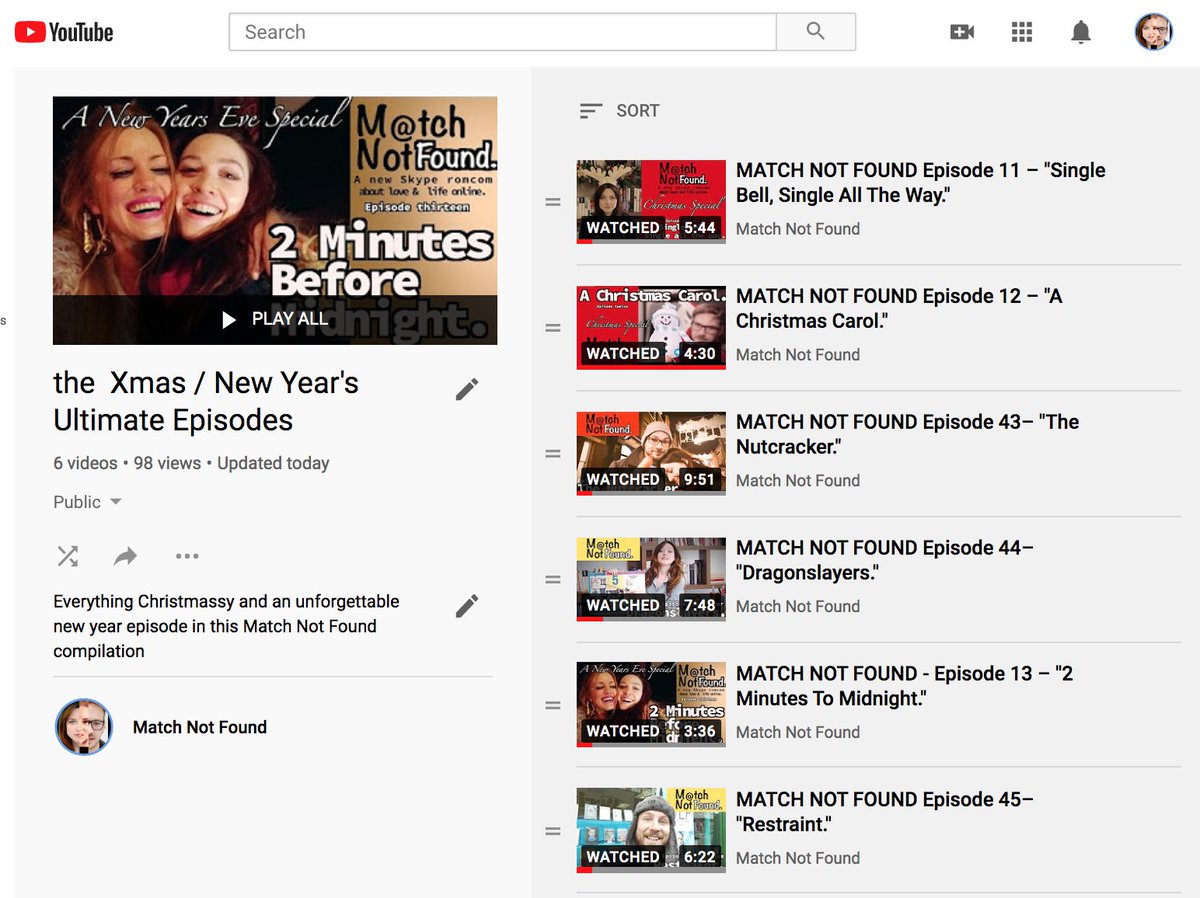Viewport: 1200px width, 898px height.
Task: Grab the drag handle for Episode 13
Action: [553, 706]
